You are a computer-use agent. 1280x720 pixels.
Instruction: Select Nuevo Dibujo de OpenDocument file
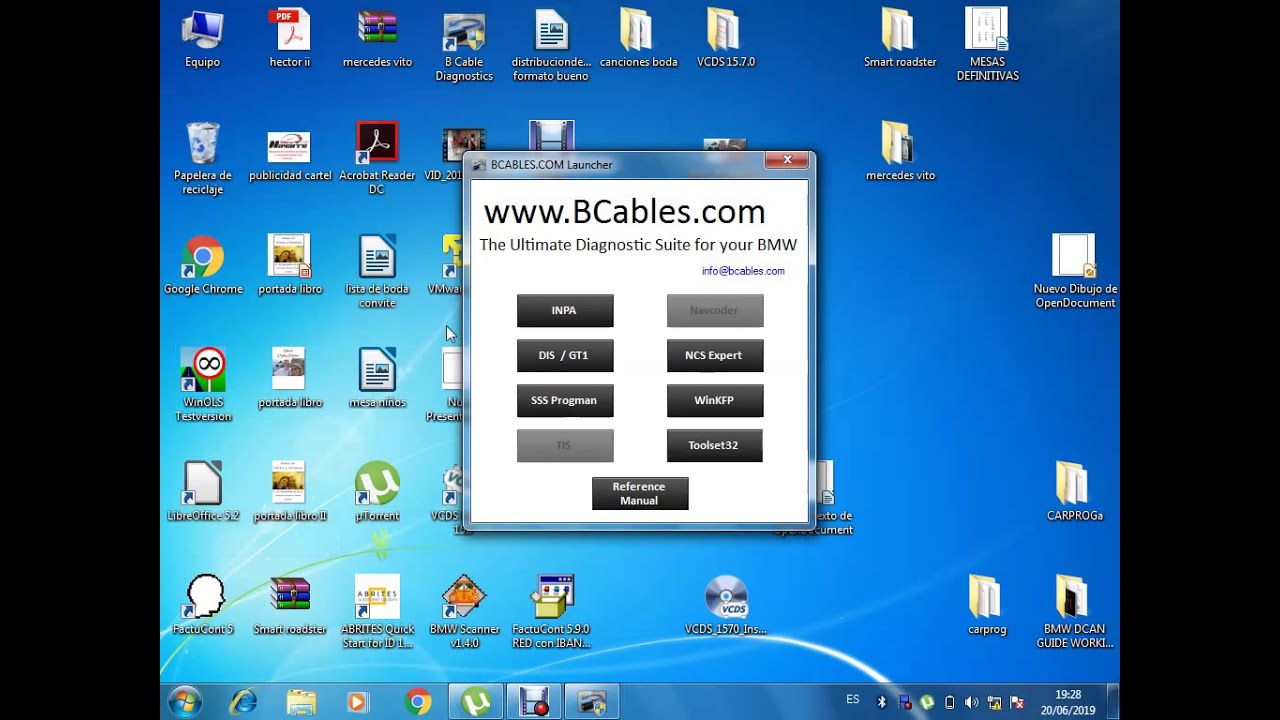tap(1075, 273)
